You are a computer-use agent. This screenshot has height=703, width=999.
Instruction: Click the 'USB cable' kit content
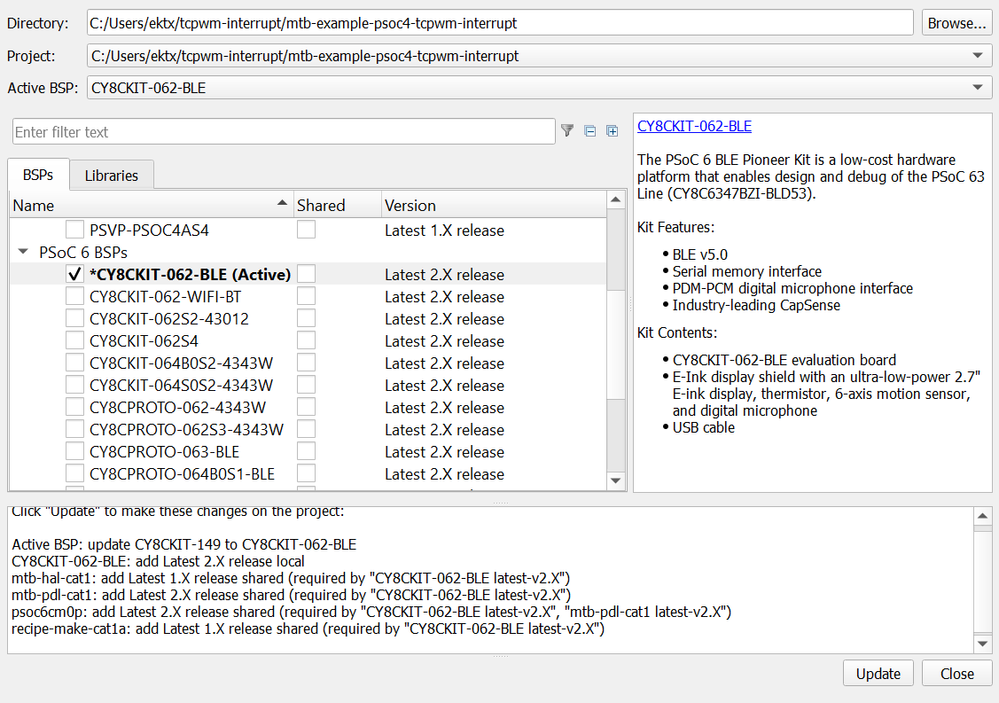coord(703,428)
